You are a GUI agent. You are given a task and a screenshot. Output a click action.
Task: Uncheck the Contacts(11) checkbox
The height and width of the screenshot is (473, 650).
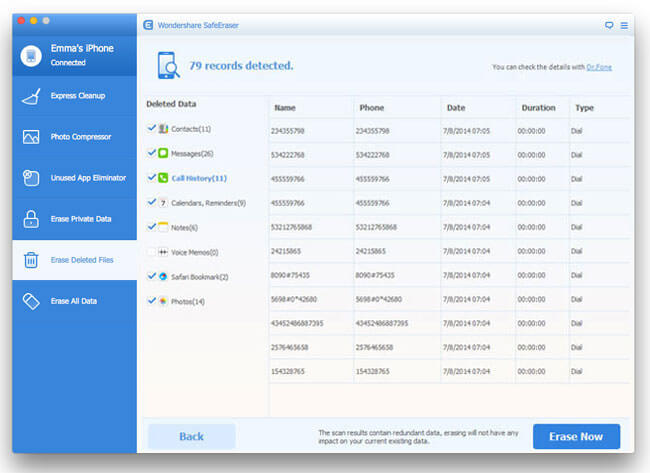152,128
